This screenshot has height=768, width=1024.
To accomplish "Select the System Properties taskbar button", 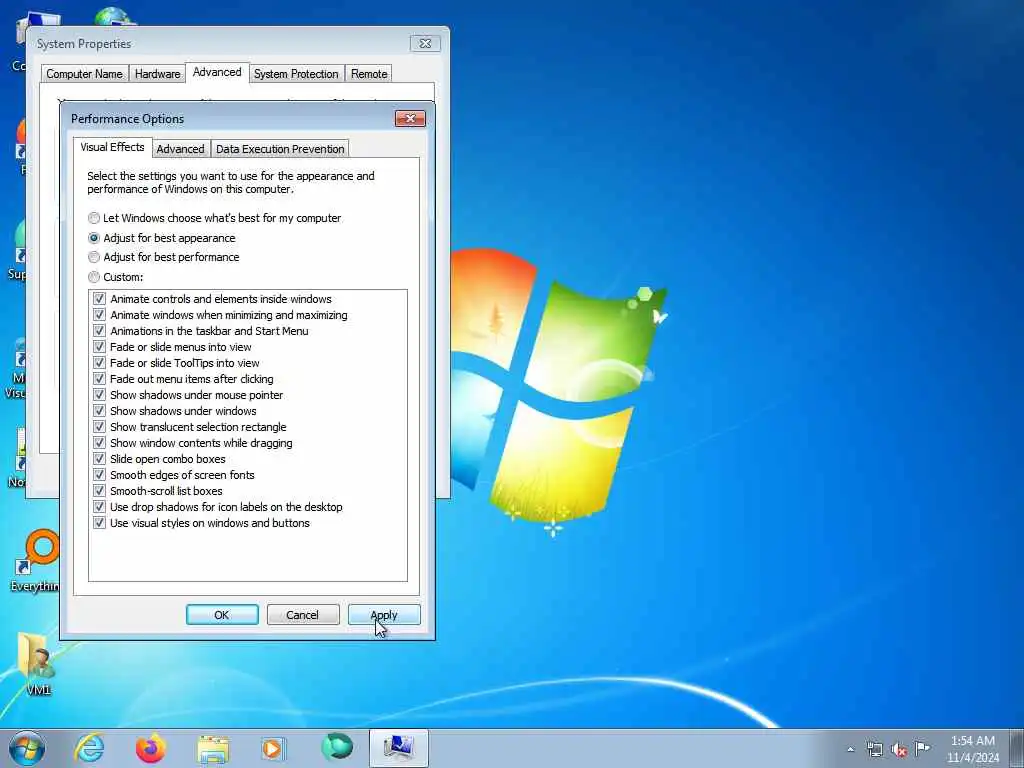I will click(398, 748).
